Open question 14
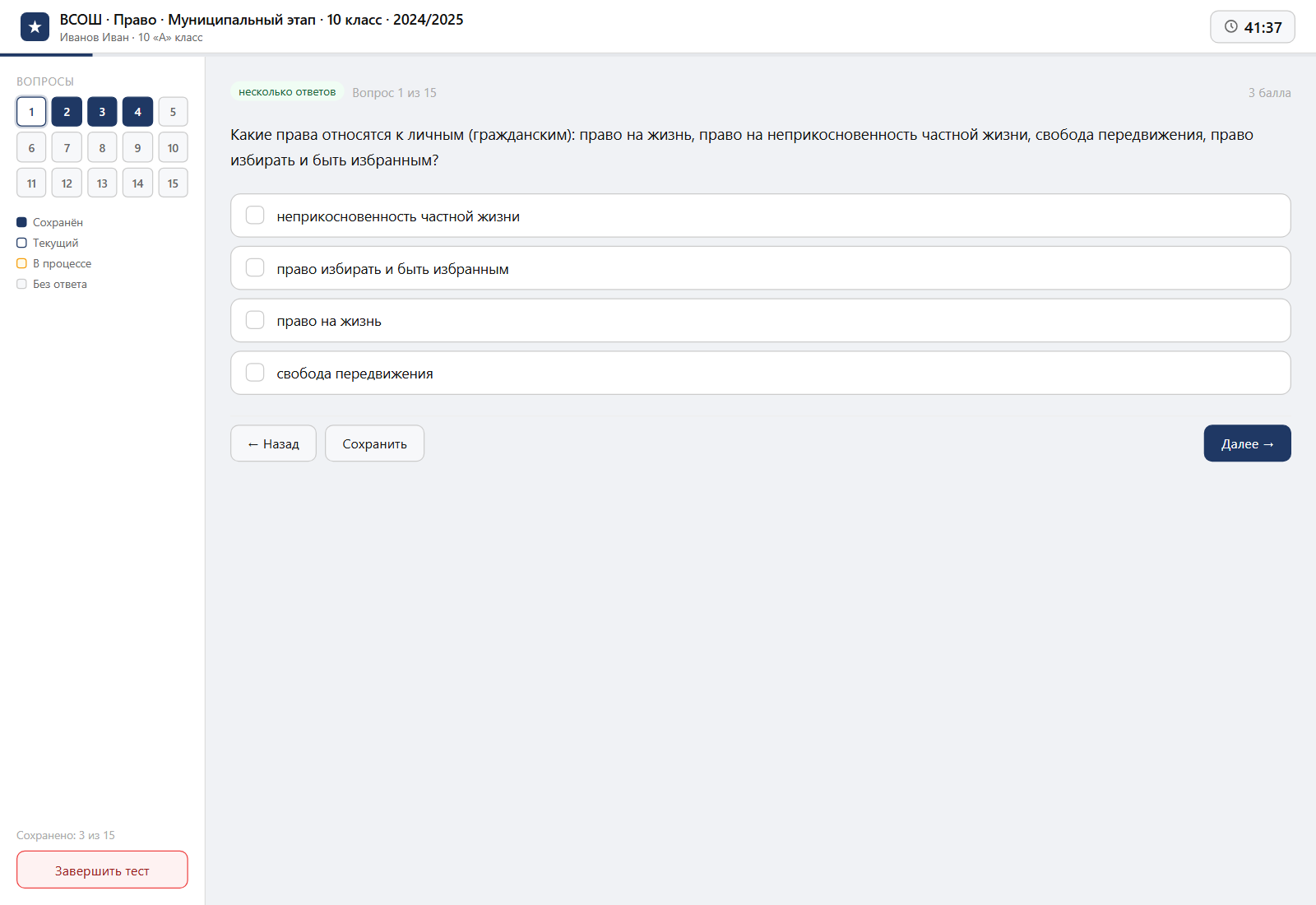The height and width of the screenshot is (905, 1316). click(x=137, y=183)
